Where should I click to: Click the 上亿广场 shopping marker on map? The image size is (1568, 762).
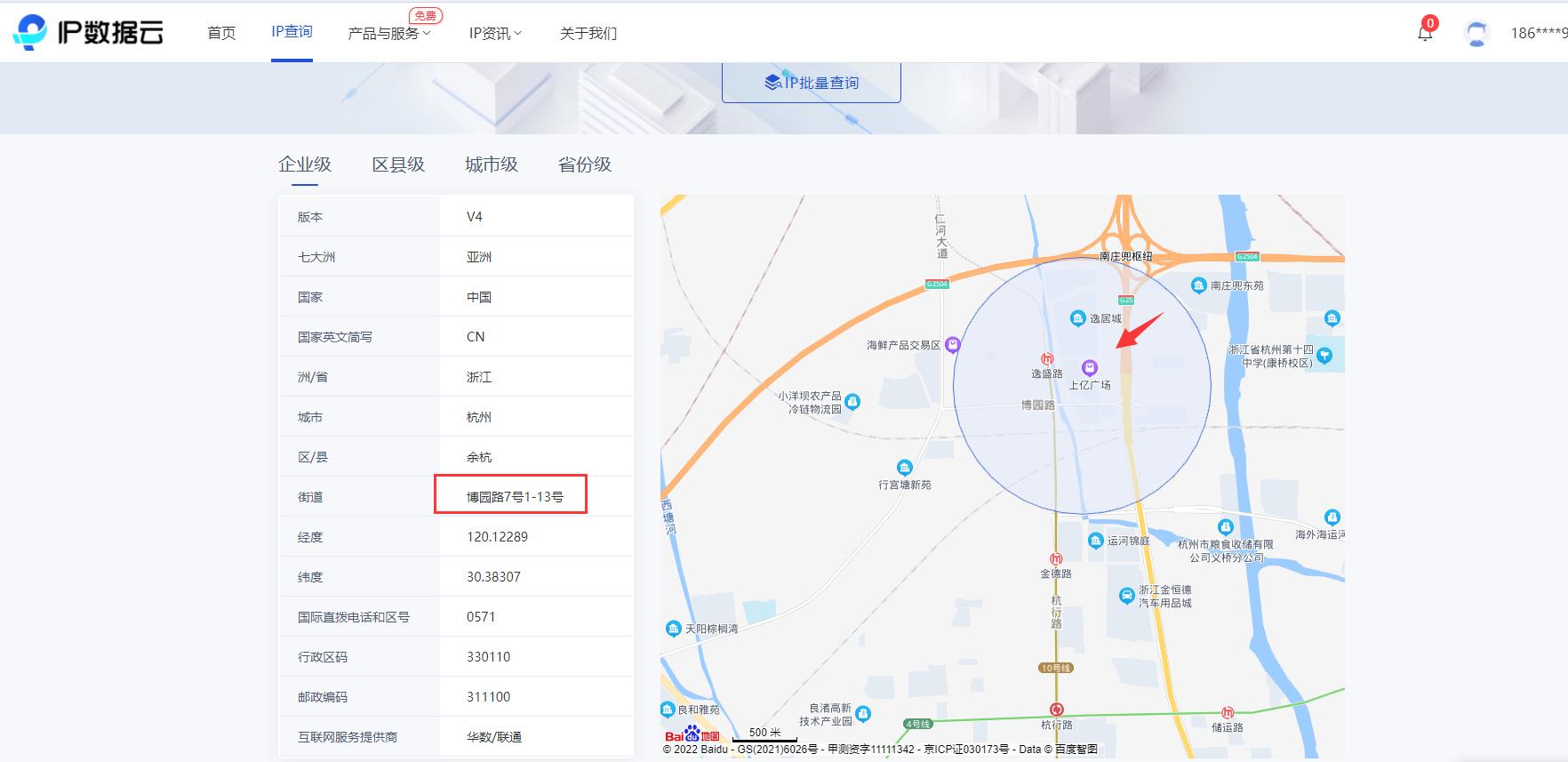tap(1090, 367)
